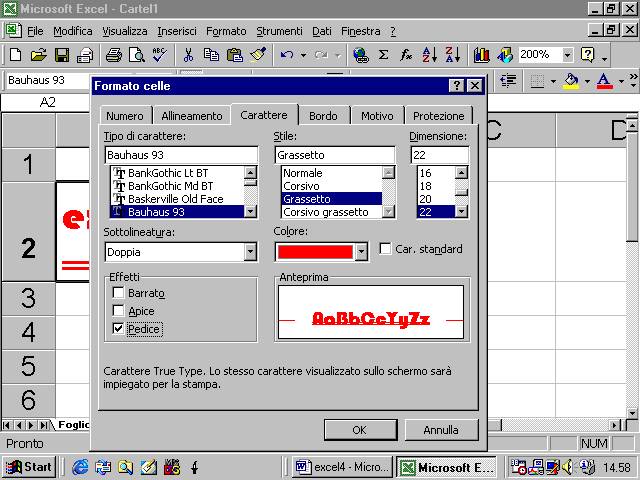Confirm with the OK button
The height and width of the screenshot is (480, 640).
360,430
